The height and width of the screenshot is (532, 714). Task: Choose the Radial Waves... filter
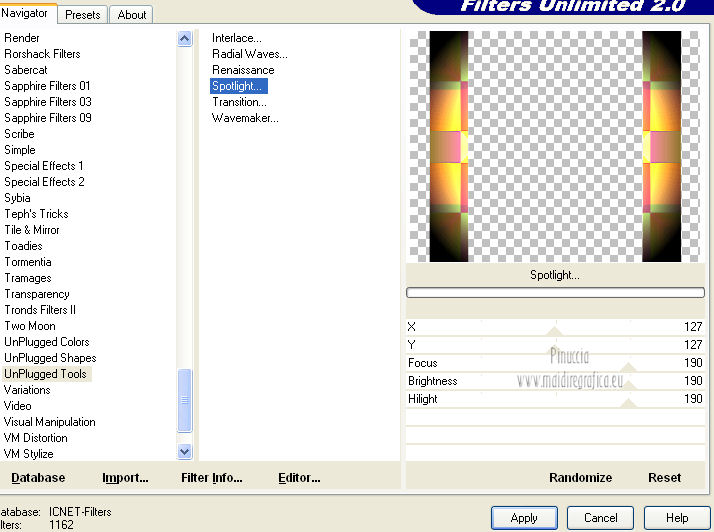[x=250, y=54]
